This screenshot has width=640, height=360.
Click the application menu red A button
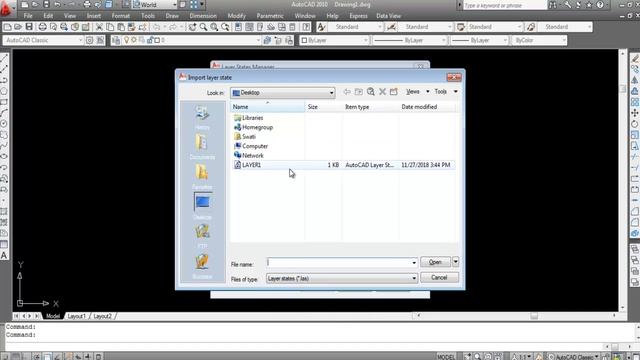[x=5, y=8]
